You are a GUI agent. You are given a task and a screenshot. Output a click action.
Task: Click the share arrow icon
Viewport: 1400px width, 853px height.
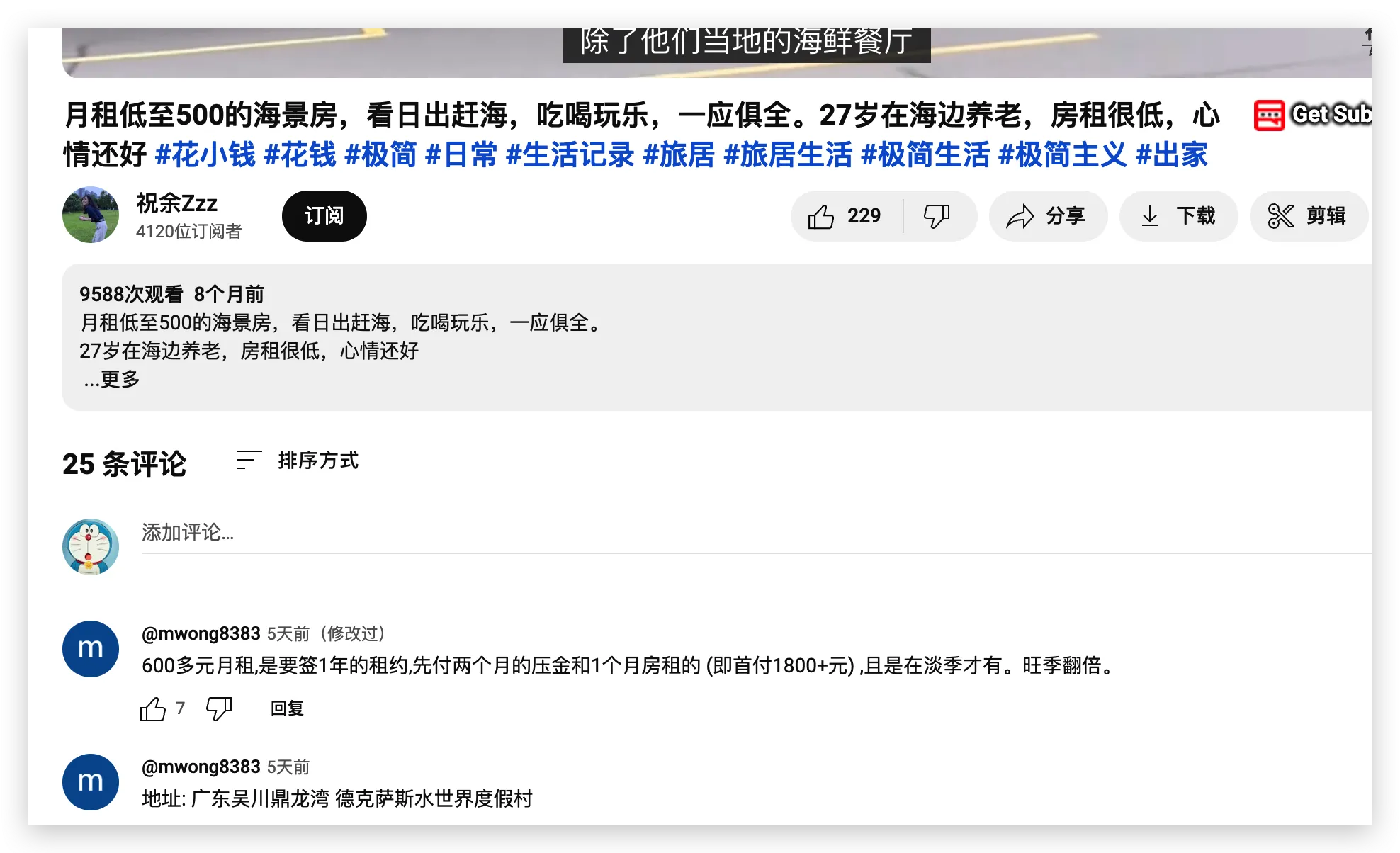(1020, 216)
